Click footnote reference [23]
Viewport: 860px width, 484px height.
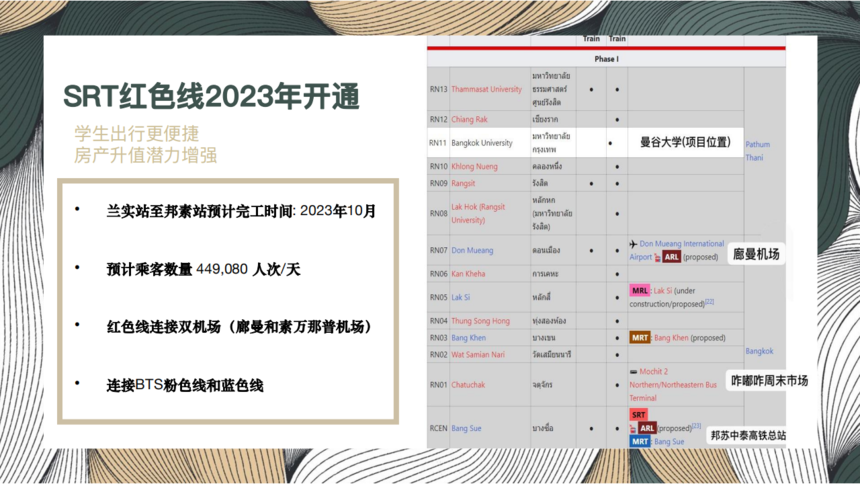click(x=696, y=425)
